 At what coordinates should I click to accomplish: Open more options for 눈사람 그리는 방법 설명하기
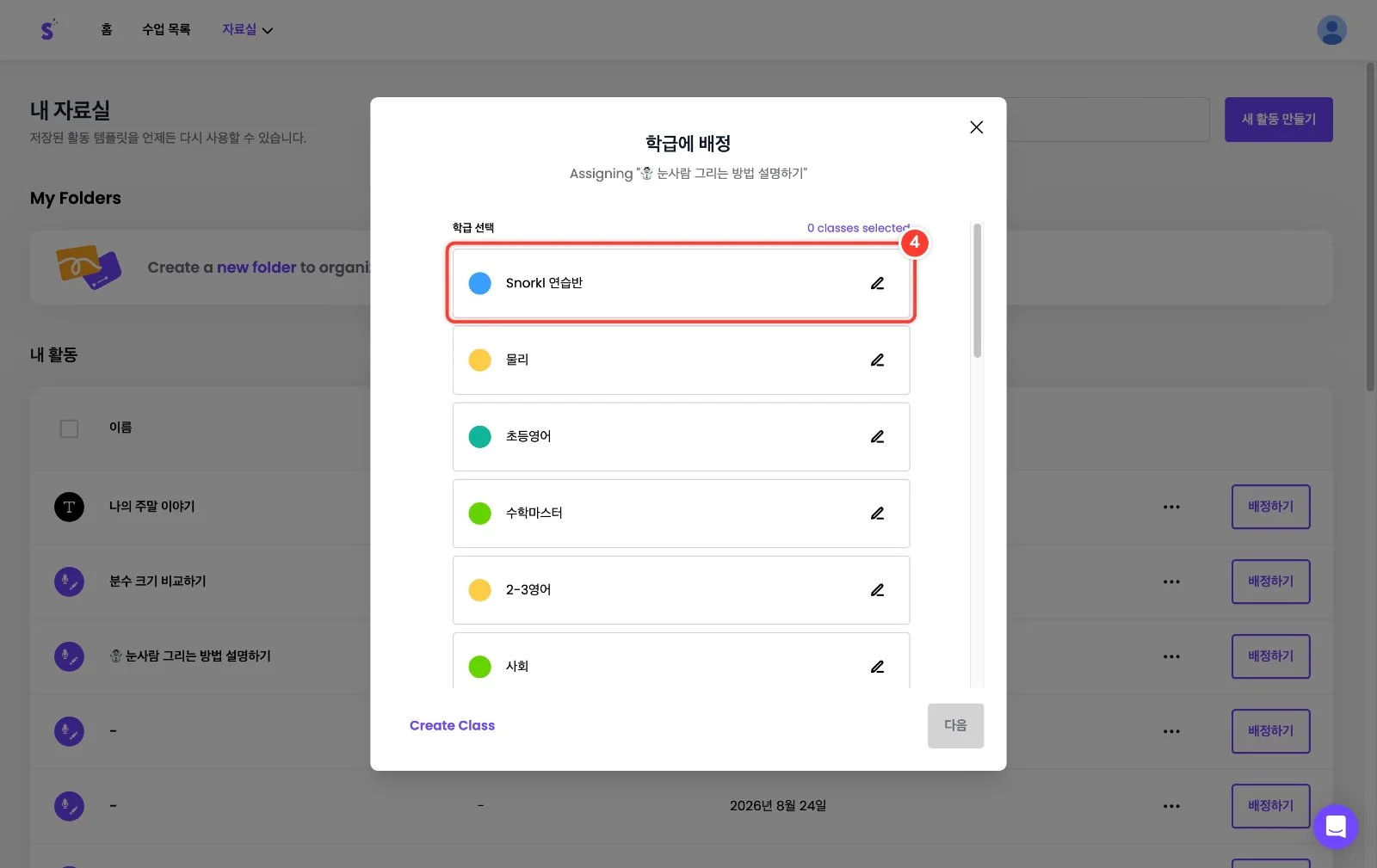point(1171,656)
